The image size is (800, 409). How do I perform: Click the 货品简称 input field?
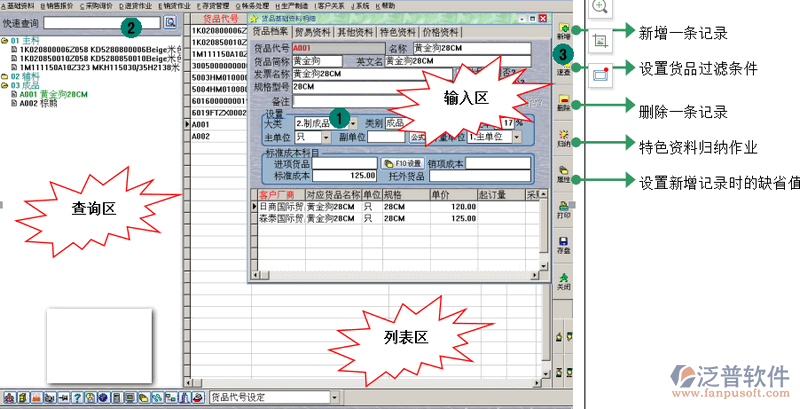pos(316,61)
